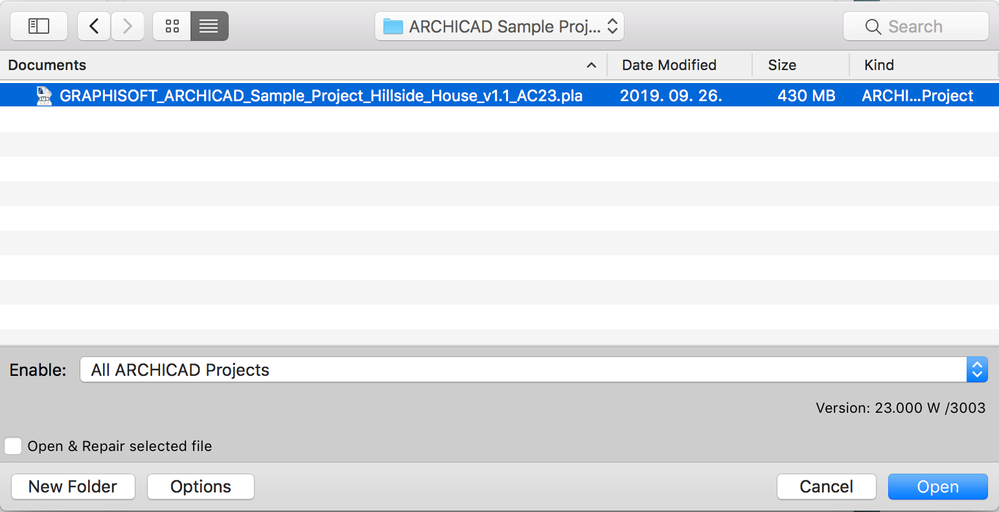
Task: Click the Open button
Action: click(937, 487)
